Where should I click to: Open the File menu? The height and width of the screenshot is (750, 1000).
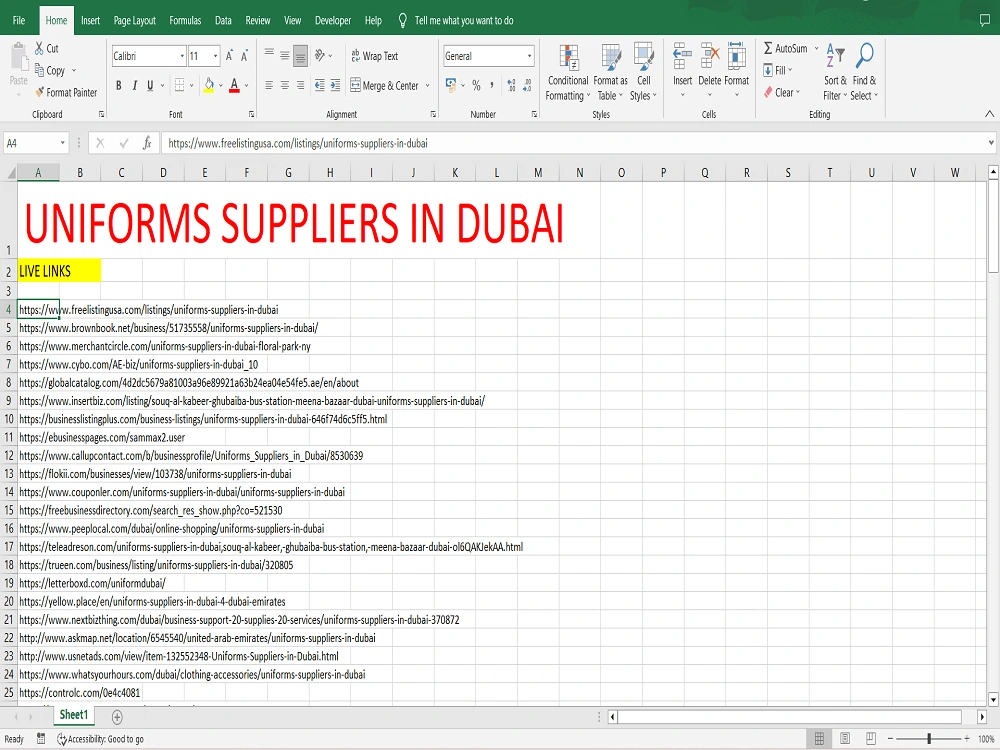(x=19, y=20)
